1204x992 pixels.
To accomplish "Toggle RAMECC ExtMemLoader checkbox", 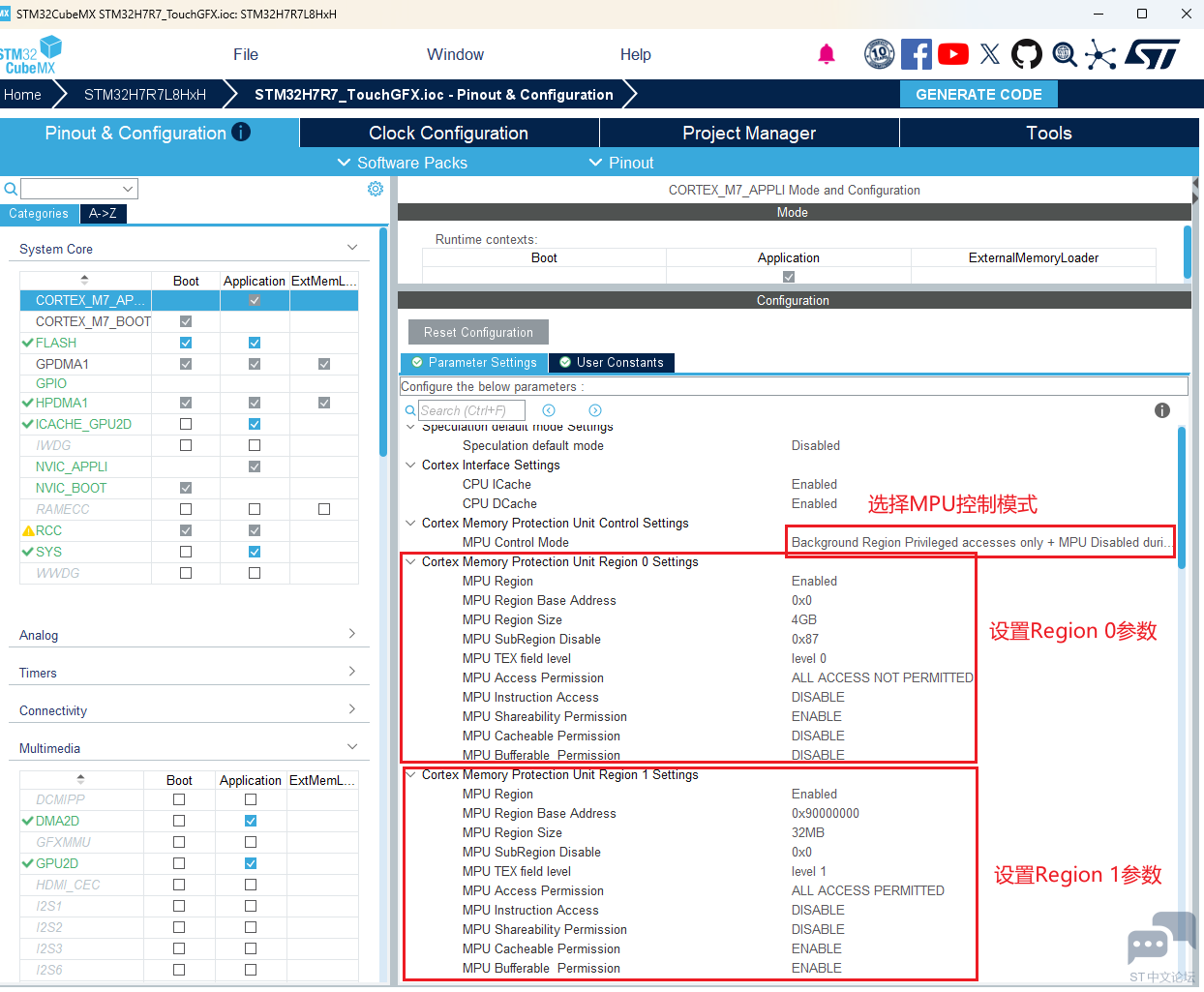I will tap(324, 509).
